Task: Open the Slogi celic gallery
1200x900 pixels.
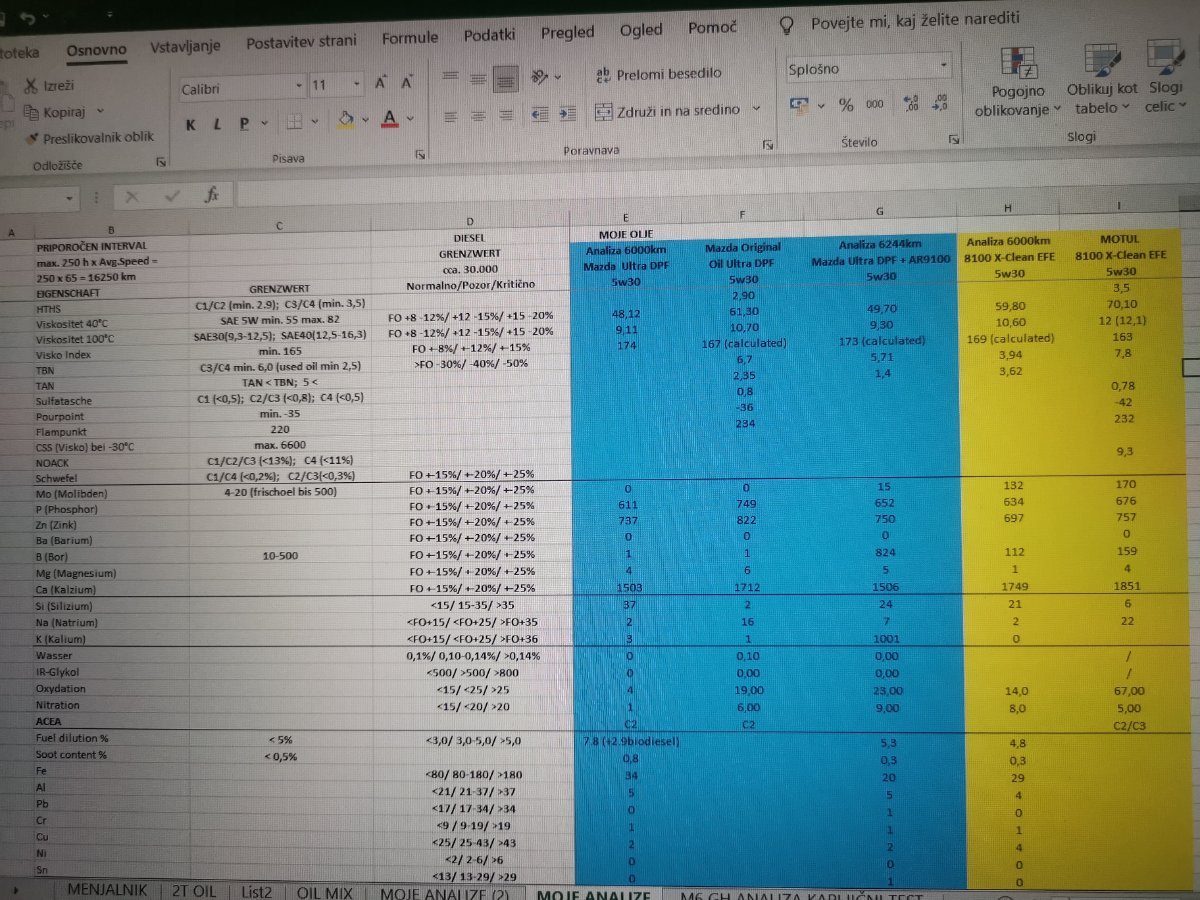Action: tap(1164, 78)
